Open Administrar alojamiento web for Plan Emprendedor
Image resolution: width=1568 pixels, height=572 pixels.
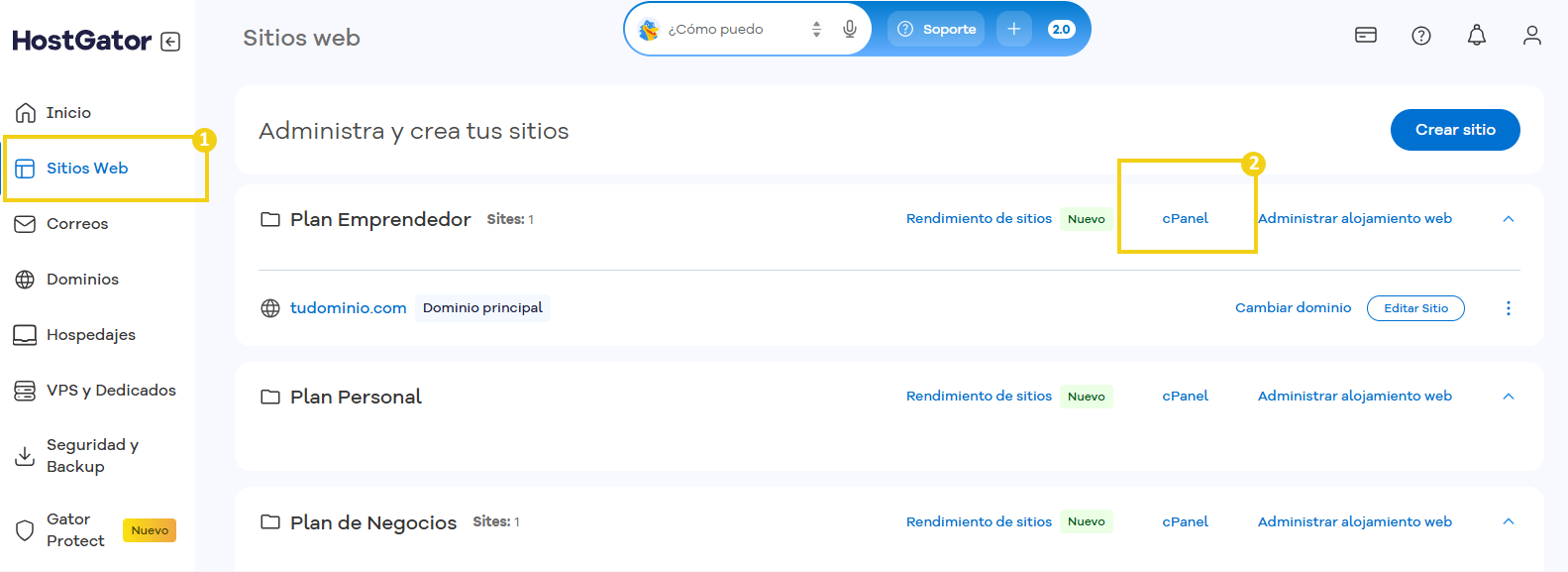[1354, 219]
